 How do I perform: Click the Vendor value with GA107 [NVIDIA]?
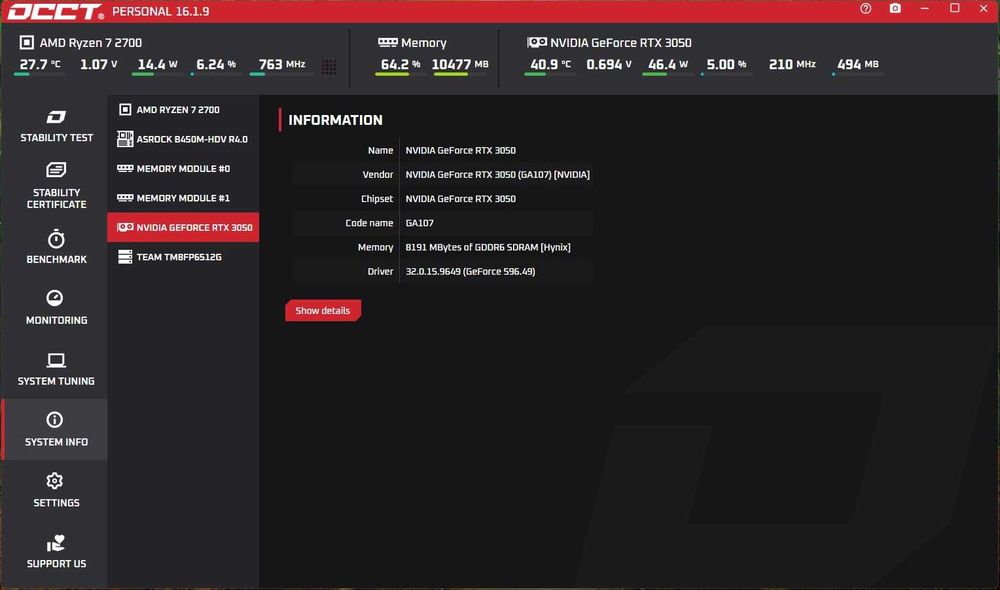pyautogui.click(x=497, y=175)
